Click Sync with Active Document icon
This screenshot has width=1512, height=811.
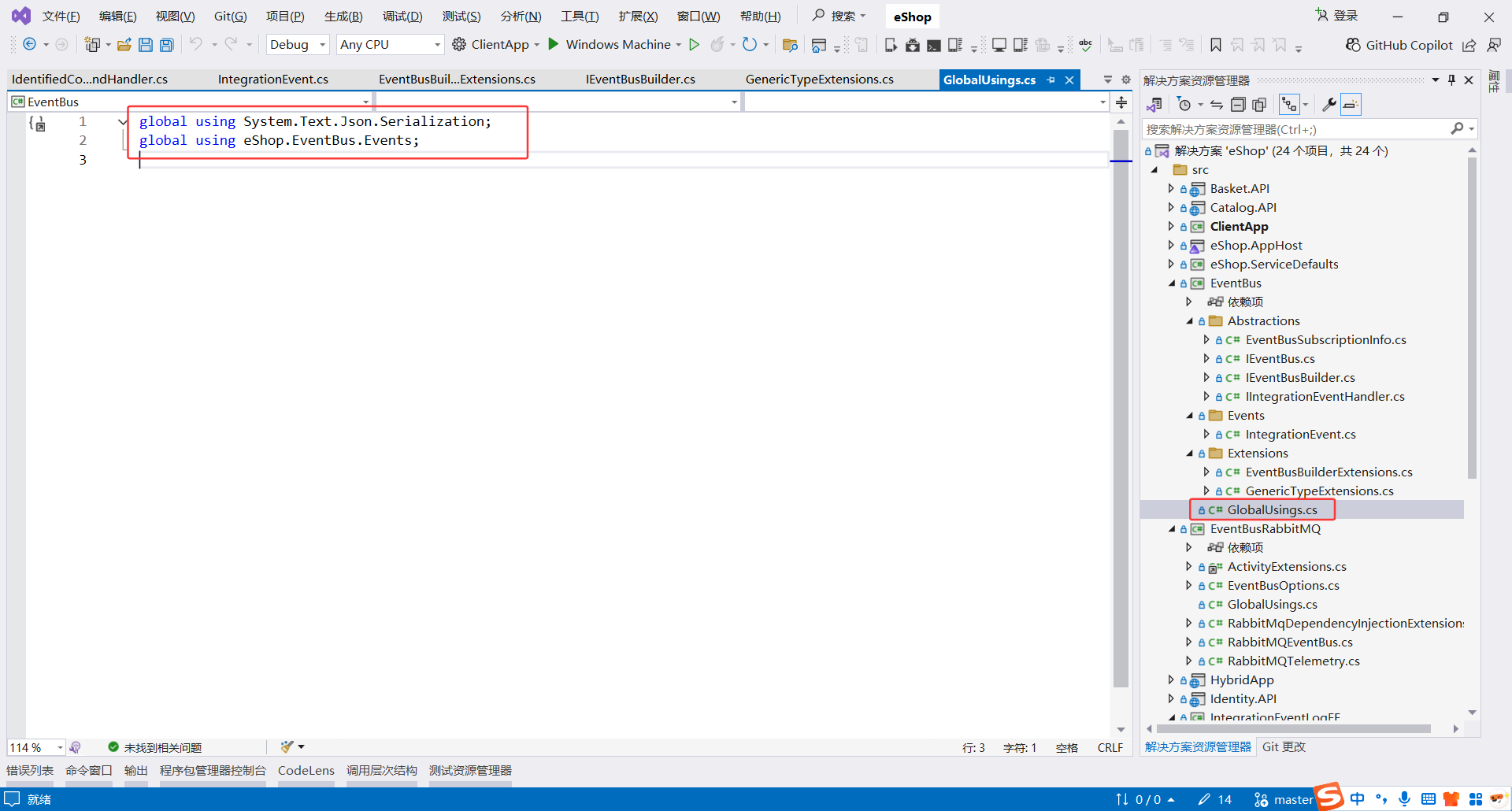click(1217, 105)
